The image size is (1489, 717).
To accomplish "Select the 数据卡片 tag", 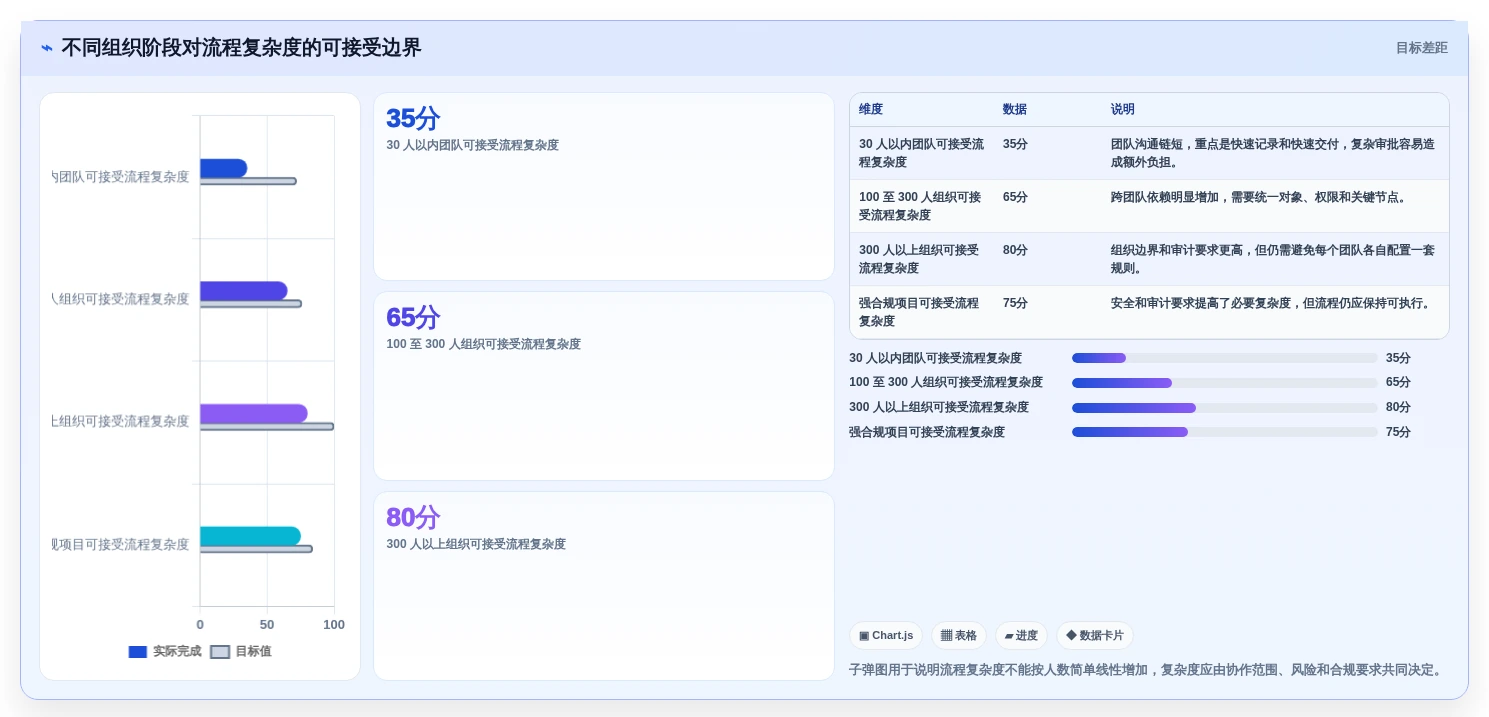I will (x=1095, y=635).
